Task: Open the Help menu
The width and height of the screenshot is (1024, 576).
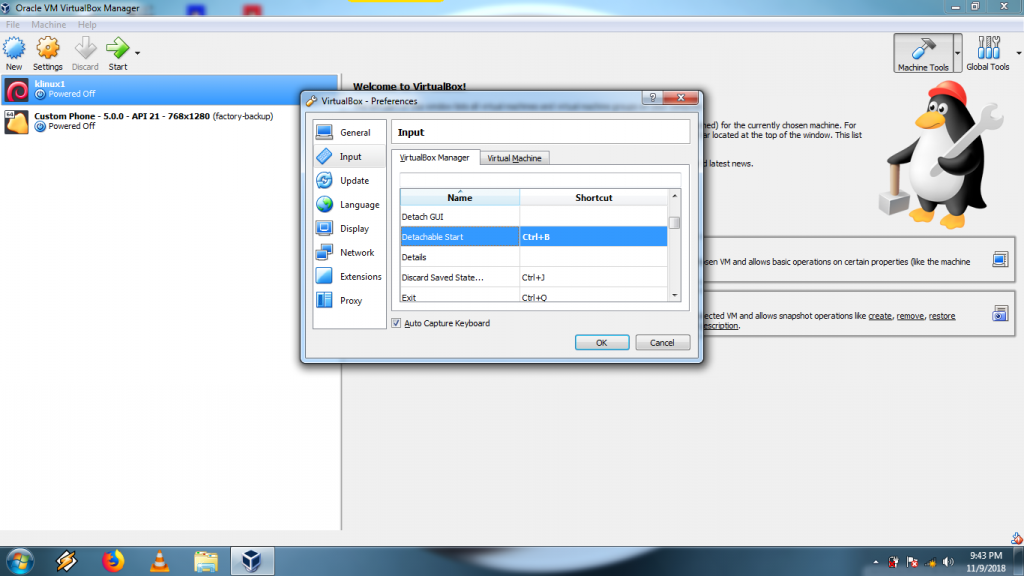Action: pyautogui.click(x=87, y=25)
